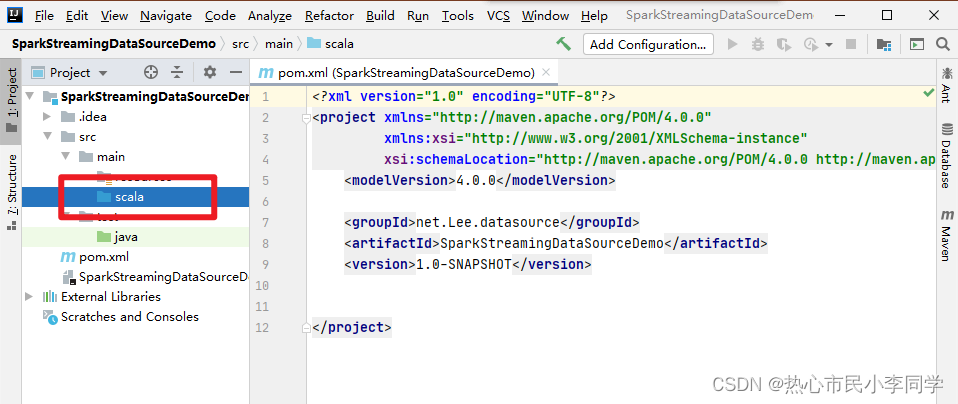Open the Run menu
This screenshot has width=958, height=404.
(418, 15)
